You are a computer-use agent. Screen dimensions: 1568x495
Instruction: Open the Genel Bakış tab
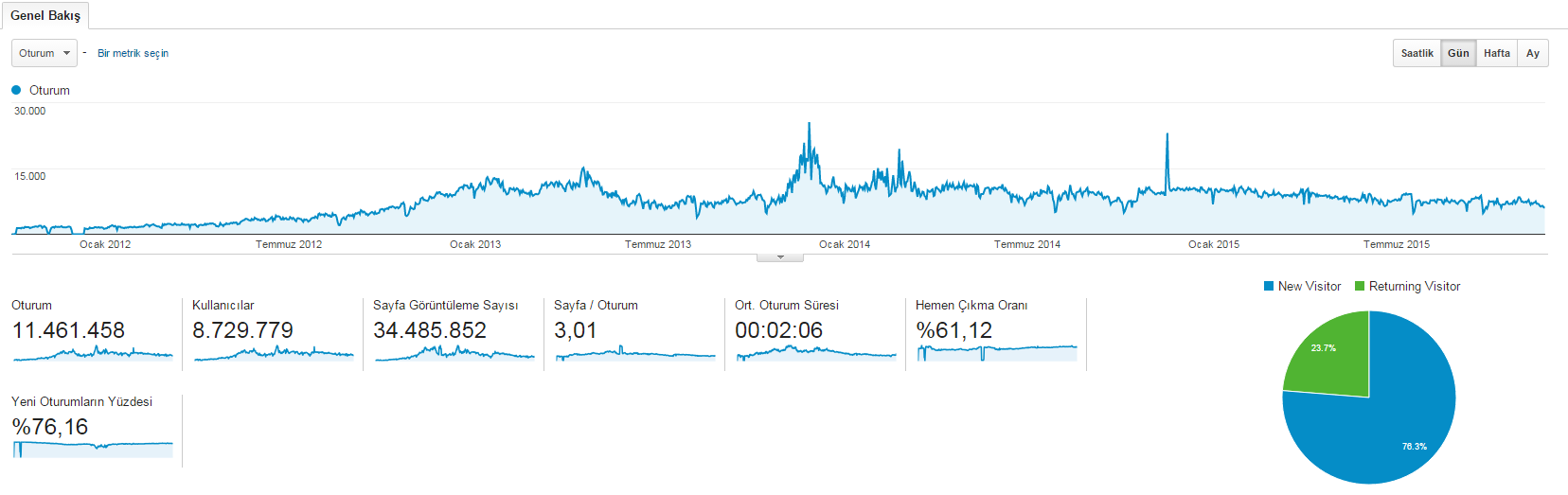click(x=45, y=15)
